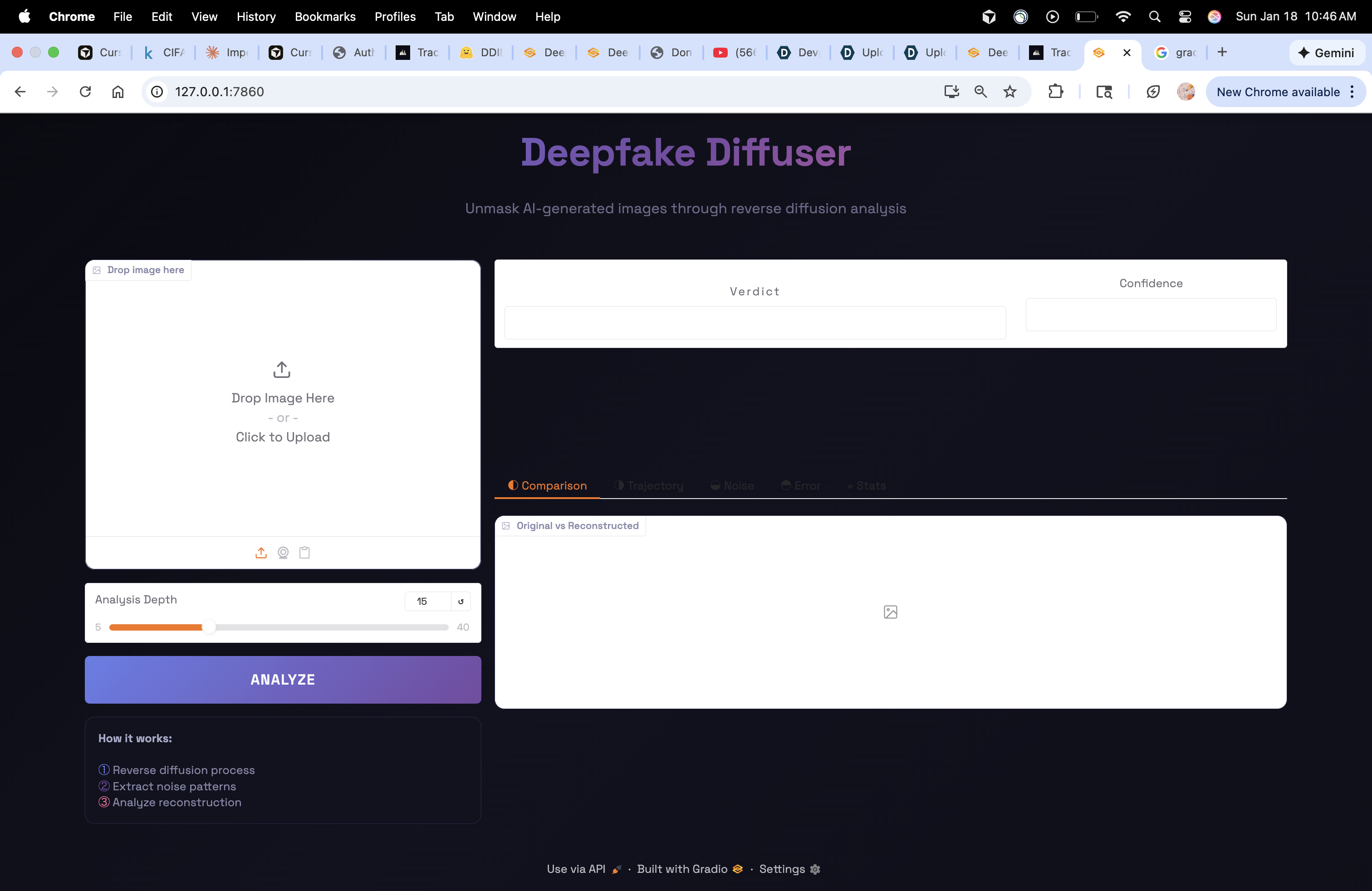The image size is (1372, 891).
Task: Select the webcam source icon
Action: tap(283, 553)
